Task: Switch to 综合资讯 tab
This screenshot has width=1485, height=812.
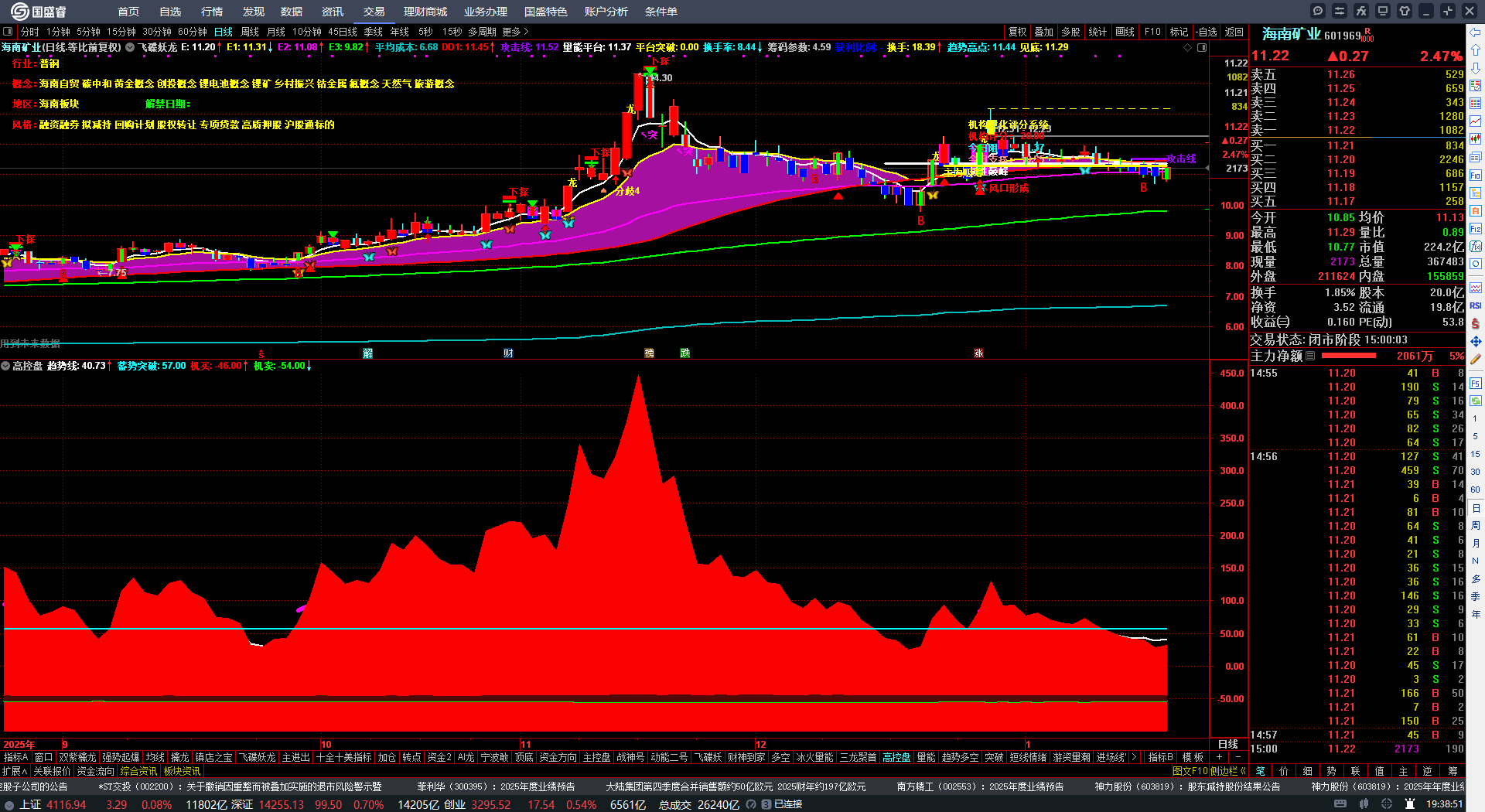Action: (x=138, y=771)
